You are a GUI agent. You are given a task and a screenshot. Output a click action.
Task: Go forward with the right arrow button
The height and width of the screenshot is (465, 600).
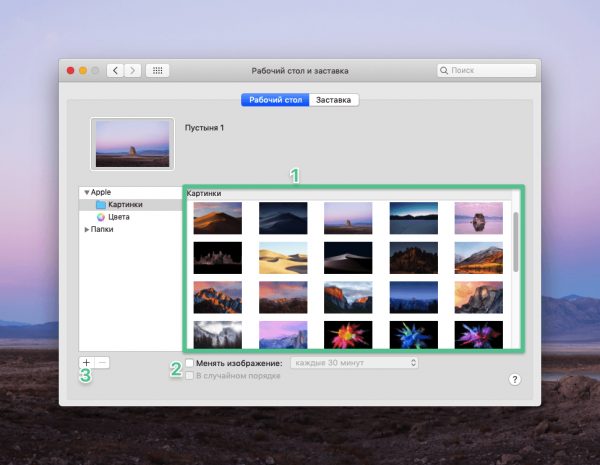click(132, 70)
